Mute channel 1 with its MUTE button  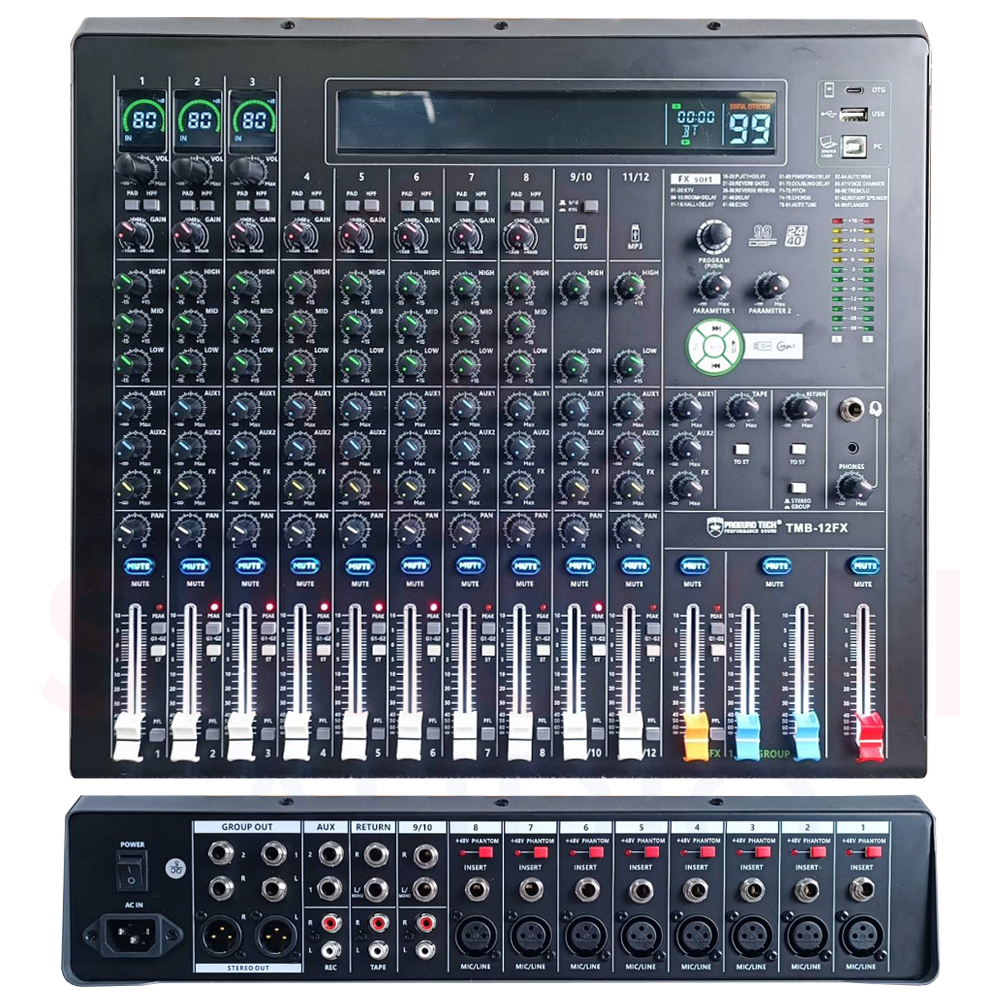point(139,566)
